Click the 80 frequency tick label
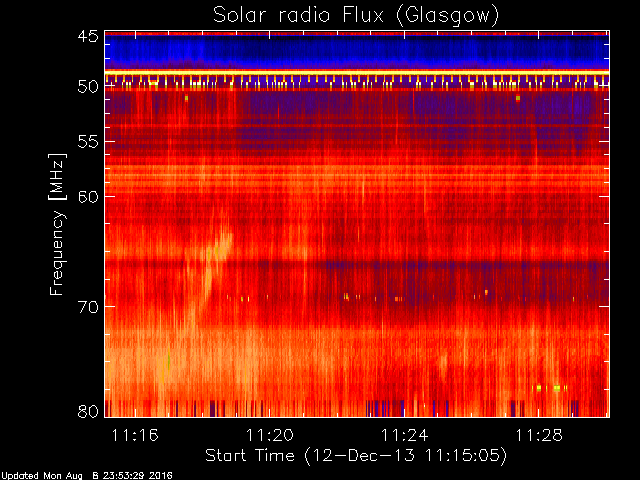The image size is (640, 480). pos(88,411)
